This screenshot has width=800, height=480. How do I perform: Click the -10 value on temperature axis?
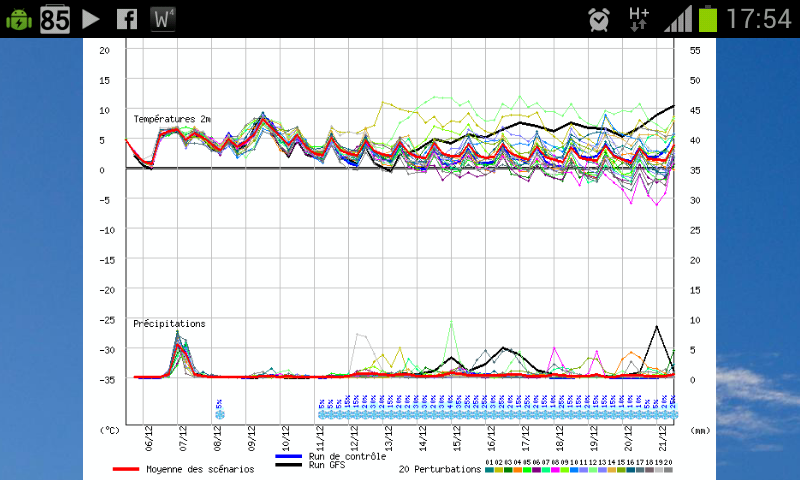(107, 230)
